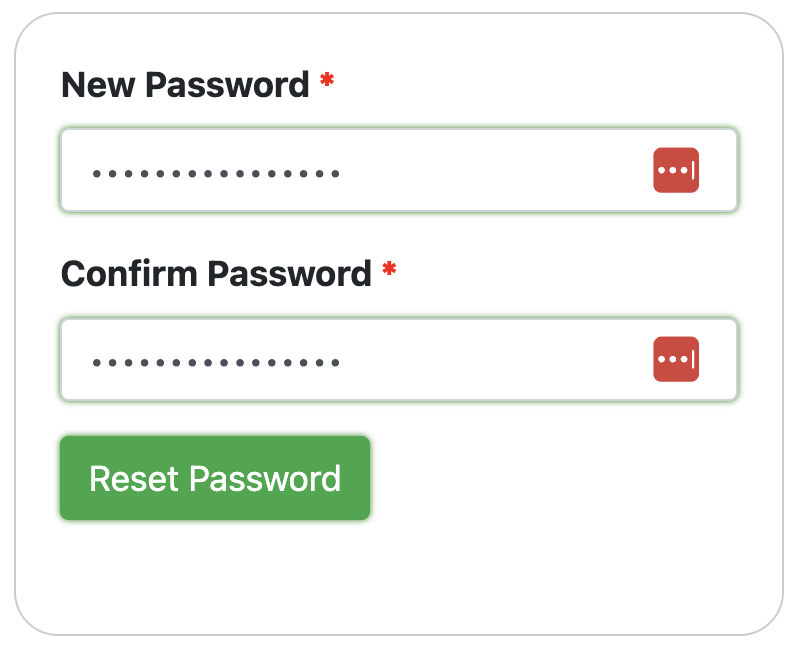
Task: Click the password manager icon in Confirm Password field
Action: 676,359
